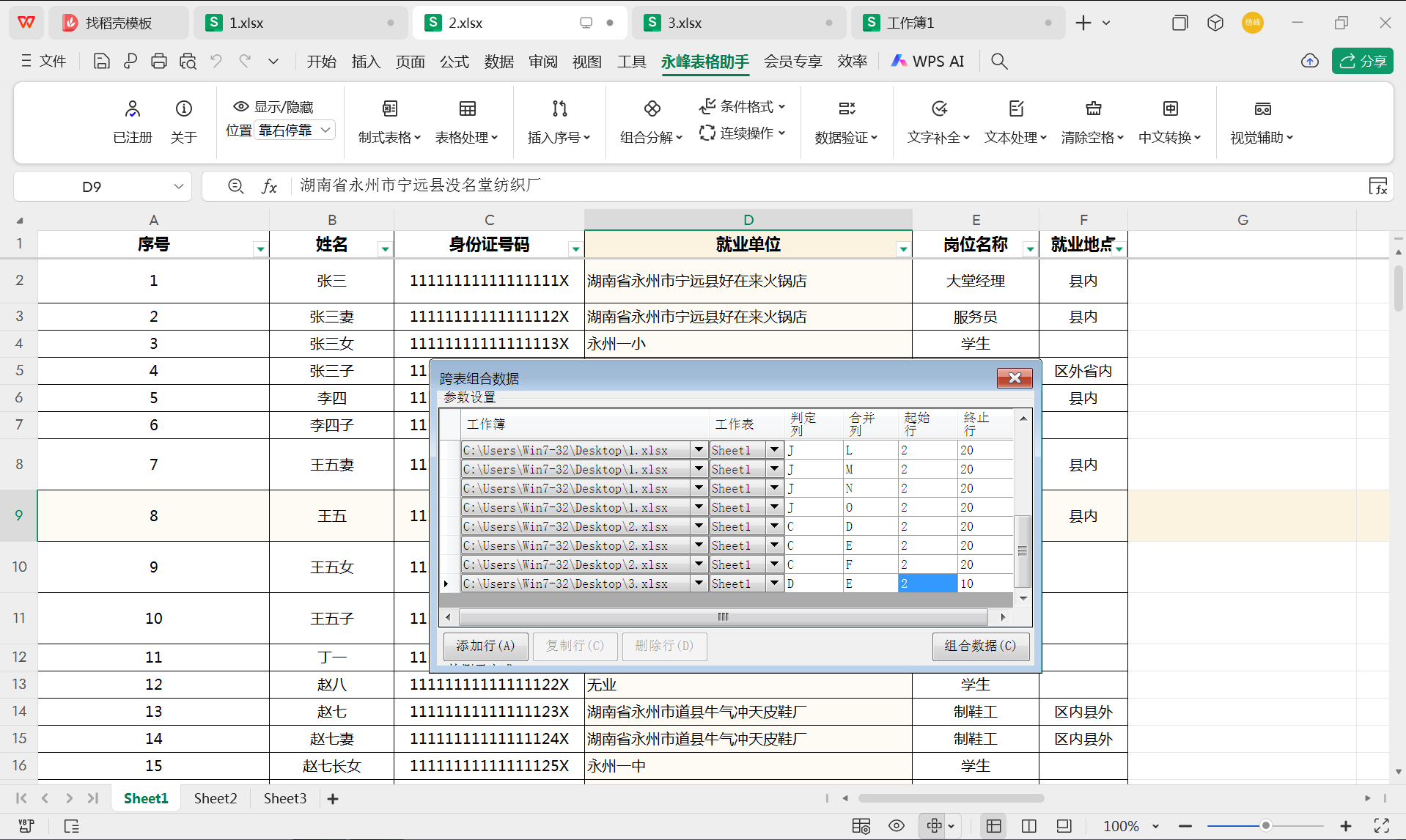Viewport: 1406px width, 840px height.
Task: Open the 就业单位 column filter dropdown
Action: click(902, 248)
